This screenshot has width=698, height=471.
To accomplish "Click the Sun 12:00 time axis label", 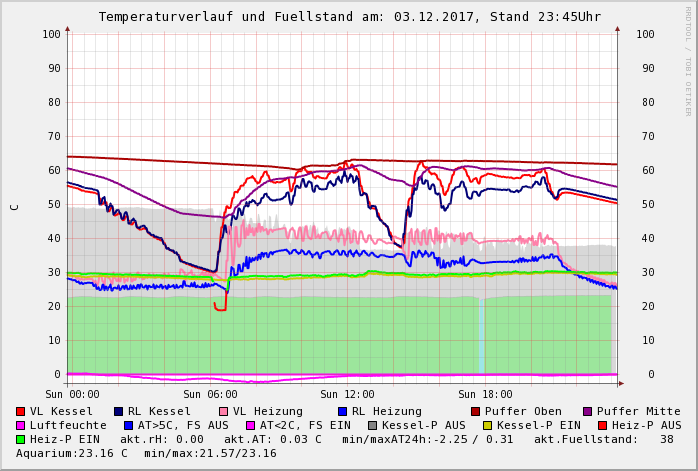I will (347, 394).
